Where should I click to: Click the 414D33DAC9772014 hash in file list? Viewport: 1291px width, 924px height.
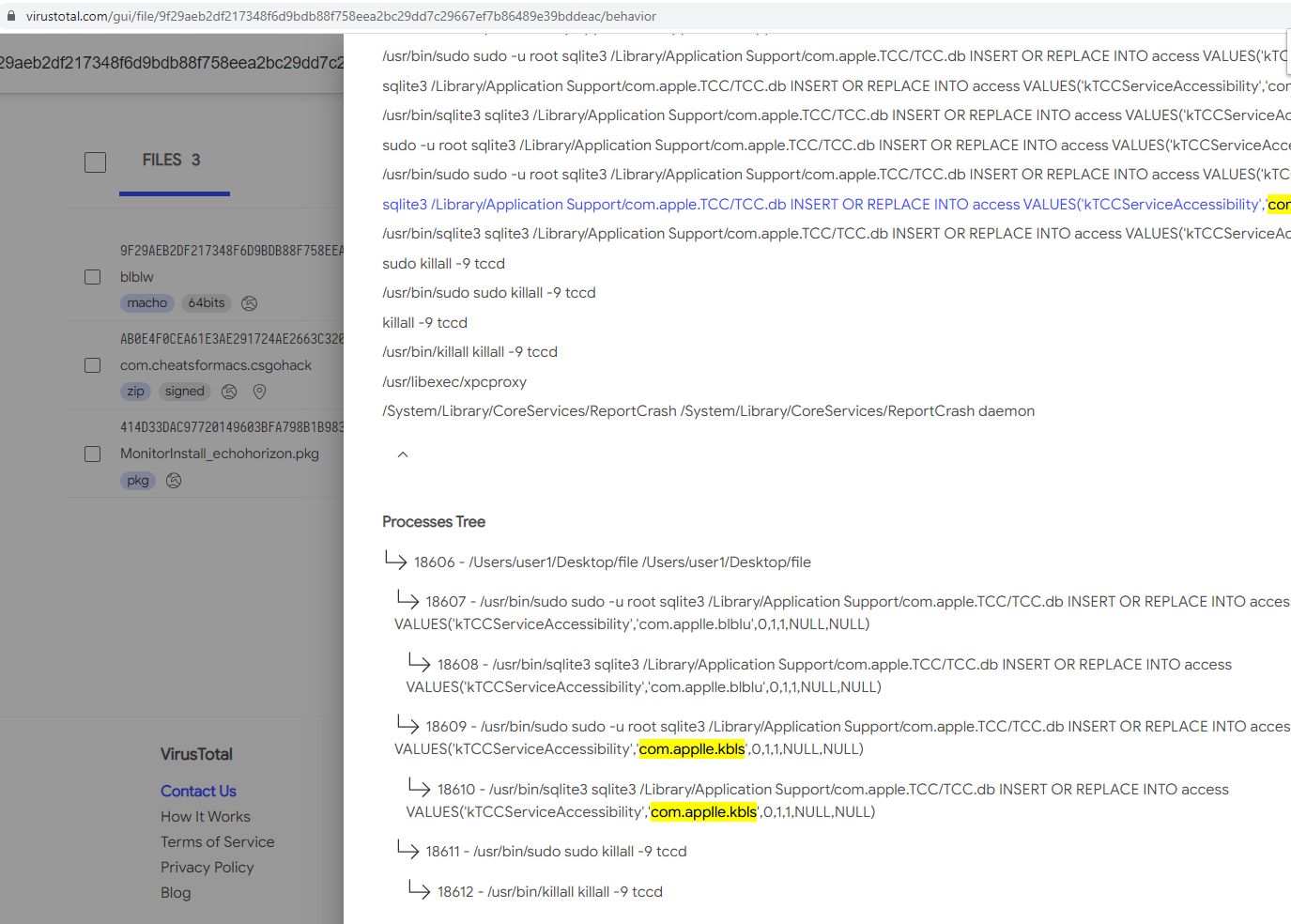coord(232,427)
